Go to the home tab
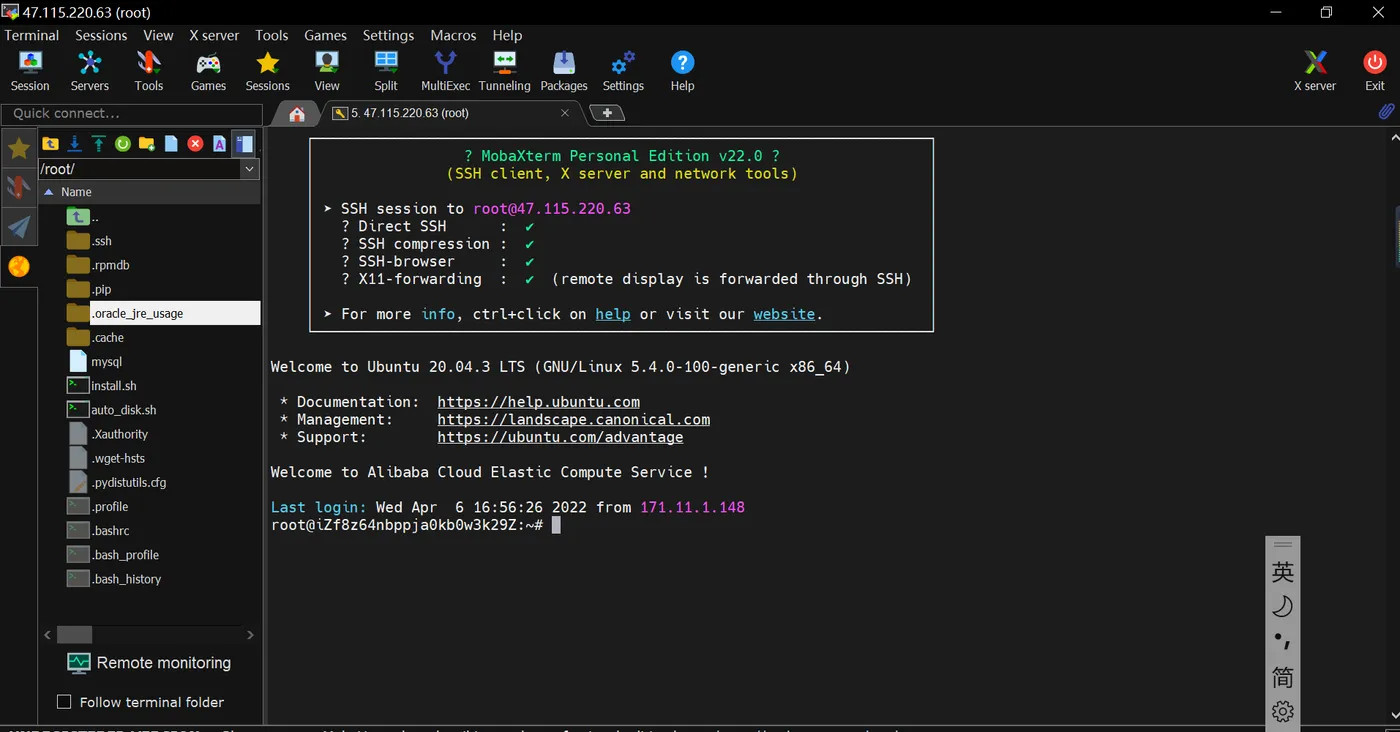This screenshot has width=1400, height=732. pyautogui.click(x=297, y=114)
